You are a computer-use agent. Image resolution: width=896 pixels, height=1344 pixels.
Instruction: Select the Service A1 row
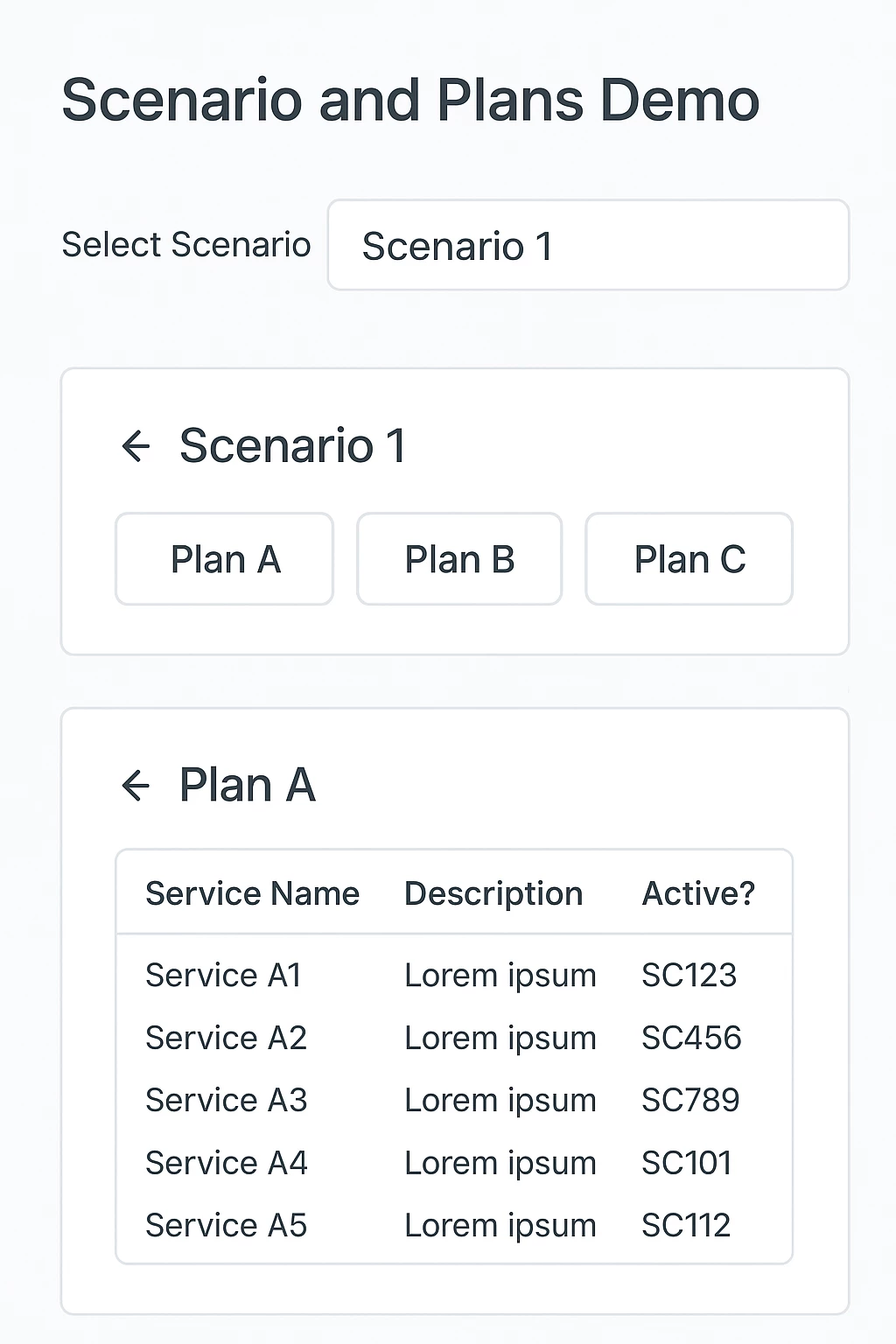[x=454, y=975]
